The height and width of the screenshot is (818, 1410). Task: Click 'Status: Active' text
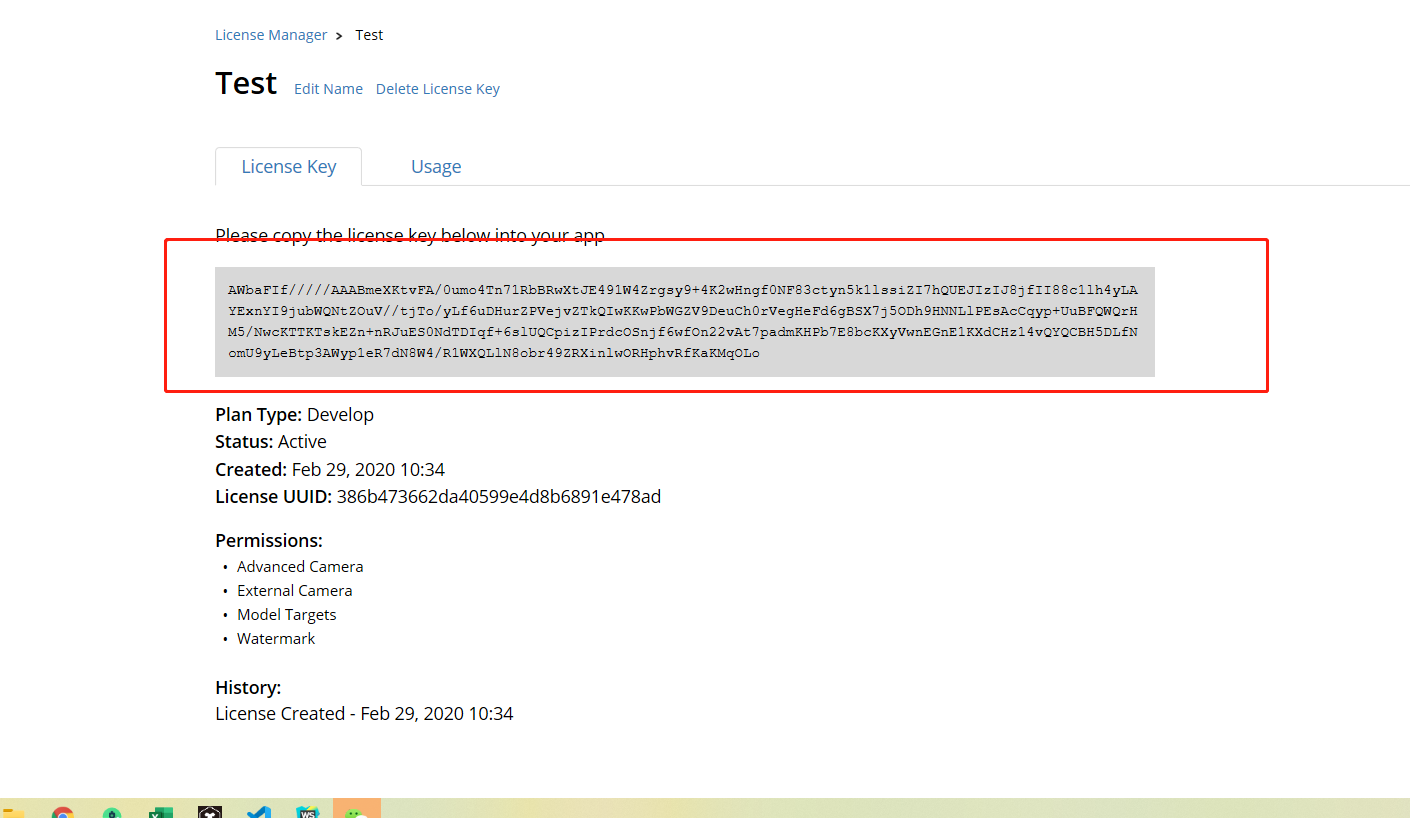click(271, 442)
